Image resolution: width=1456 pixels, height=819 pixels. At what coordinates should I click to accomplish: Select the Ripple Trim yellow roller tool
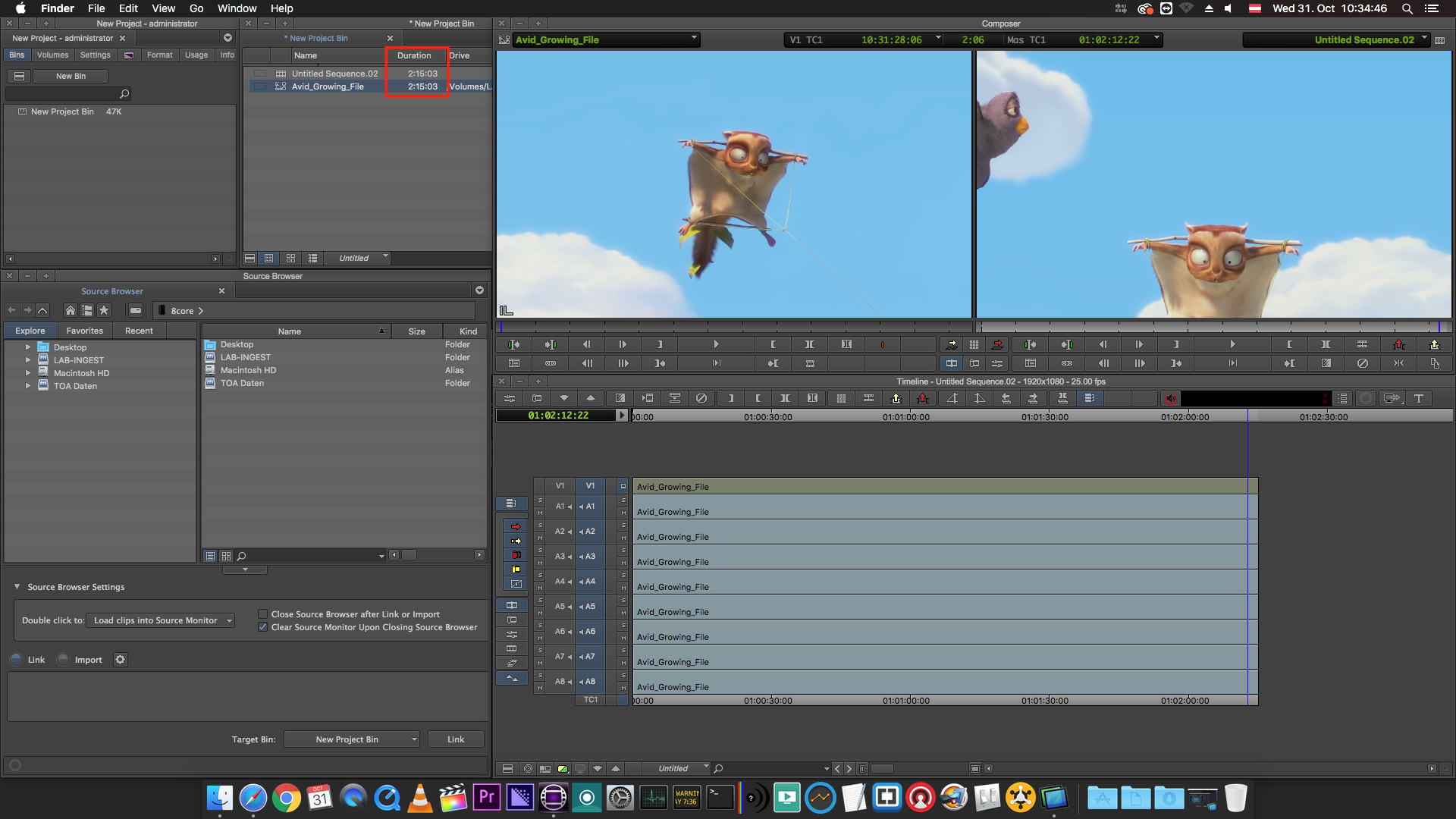pos(516,570)
